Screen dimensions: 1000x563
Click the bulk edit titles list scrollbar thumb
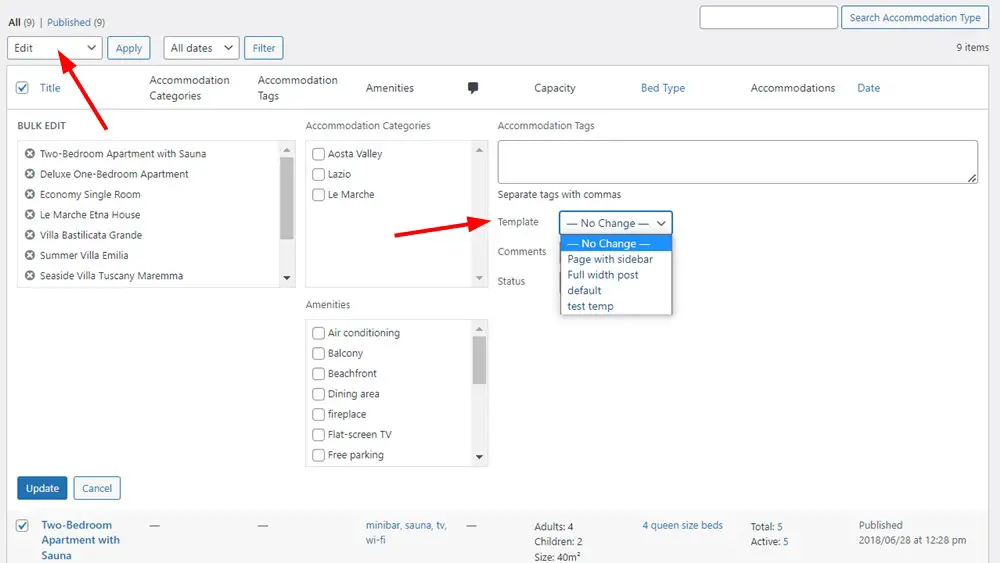click(286, 198)
